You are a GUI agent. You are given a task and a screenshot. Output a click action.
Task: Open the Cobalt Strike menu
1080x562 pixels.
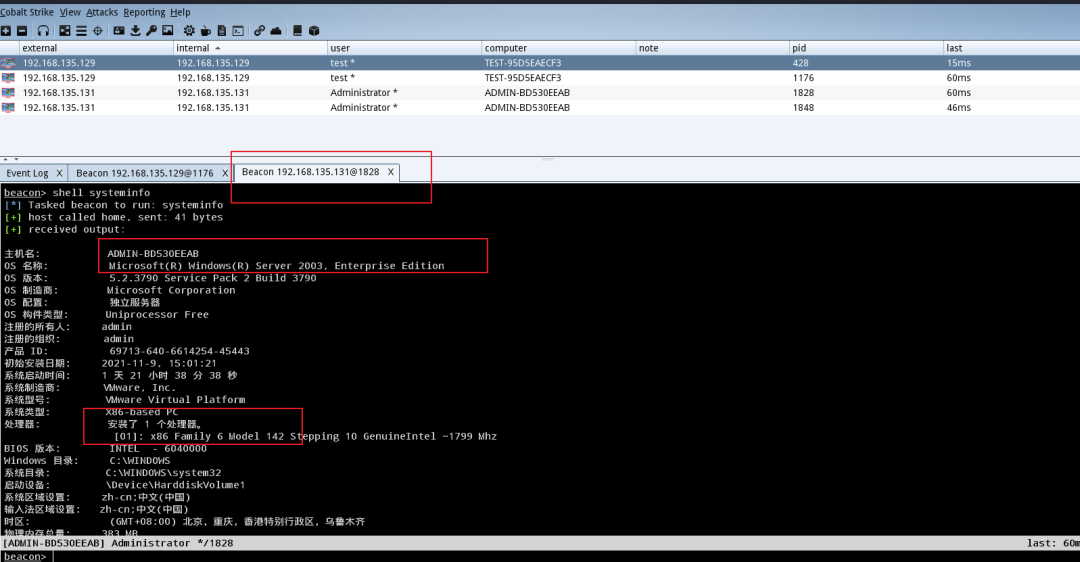pos(27,12)
